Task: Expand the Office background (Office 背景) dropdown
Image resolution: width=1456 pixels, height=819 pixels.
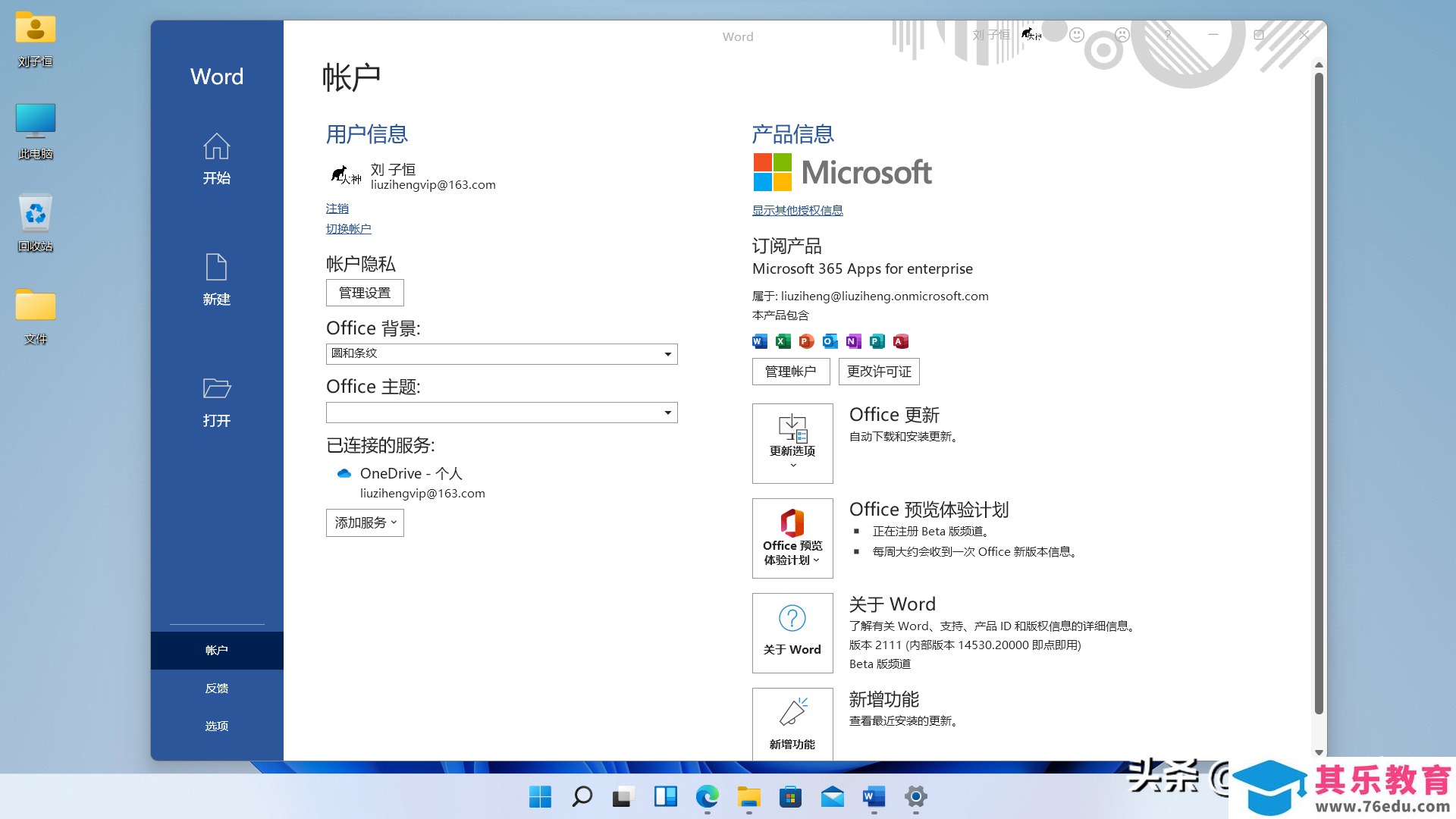Action: [x=667, y=354]
